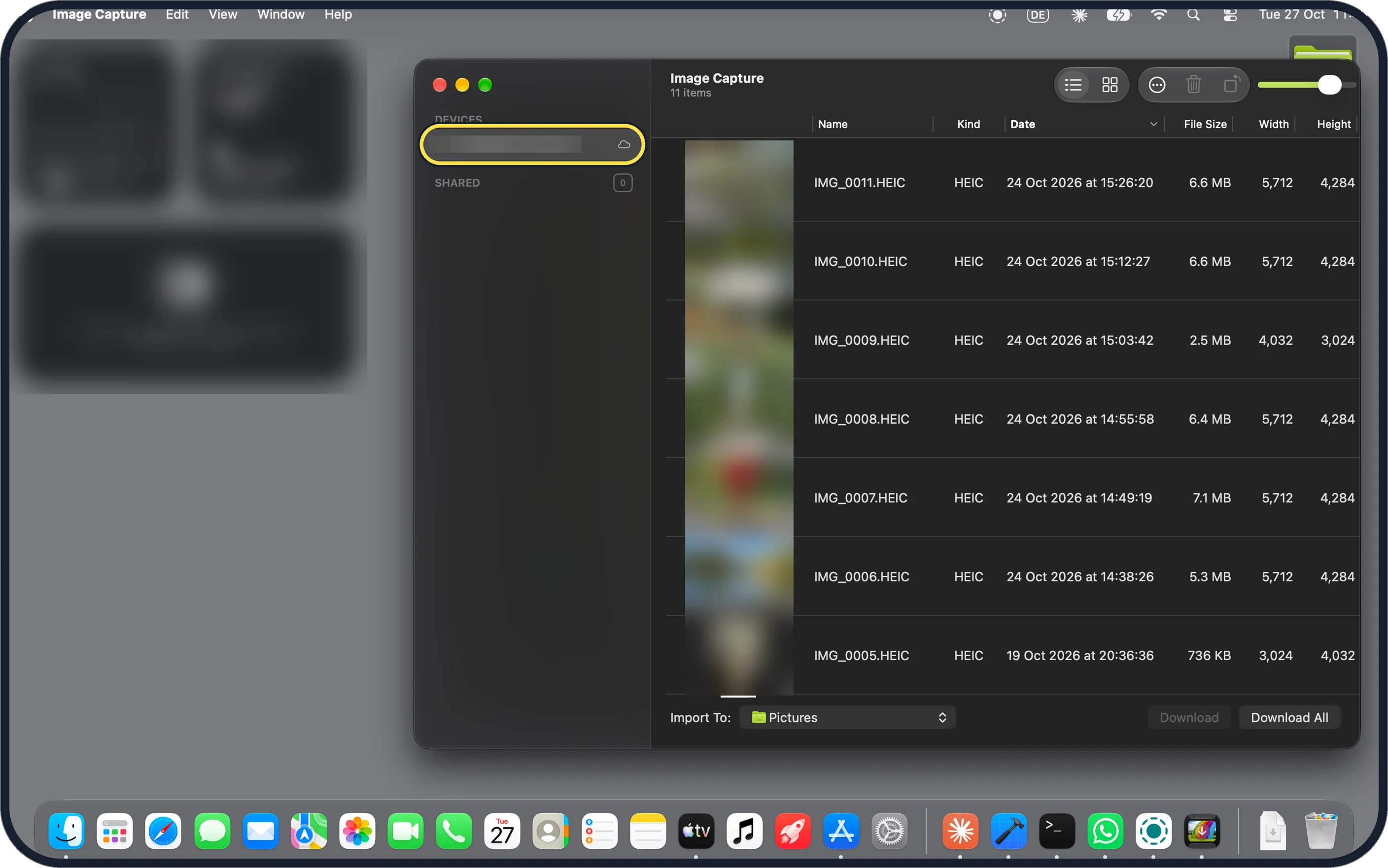Open the Import To Pictures popup

pyautogui.click(x=848, y=718)
